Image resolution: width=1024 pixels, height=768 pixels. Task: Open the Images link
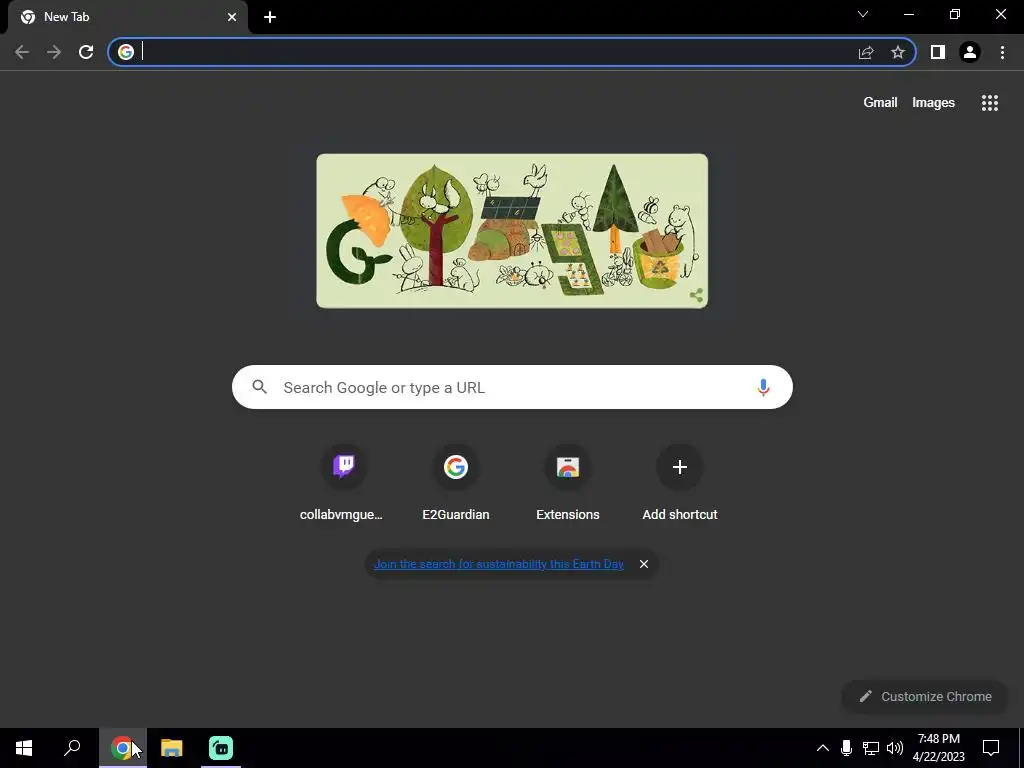coord(933,103)
